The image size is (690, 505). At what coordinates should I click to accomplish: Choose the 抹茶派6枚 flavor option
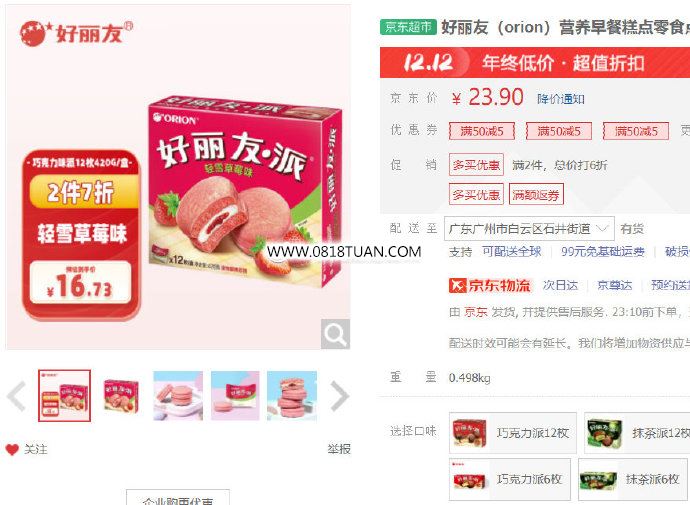tap(634, 479)
